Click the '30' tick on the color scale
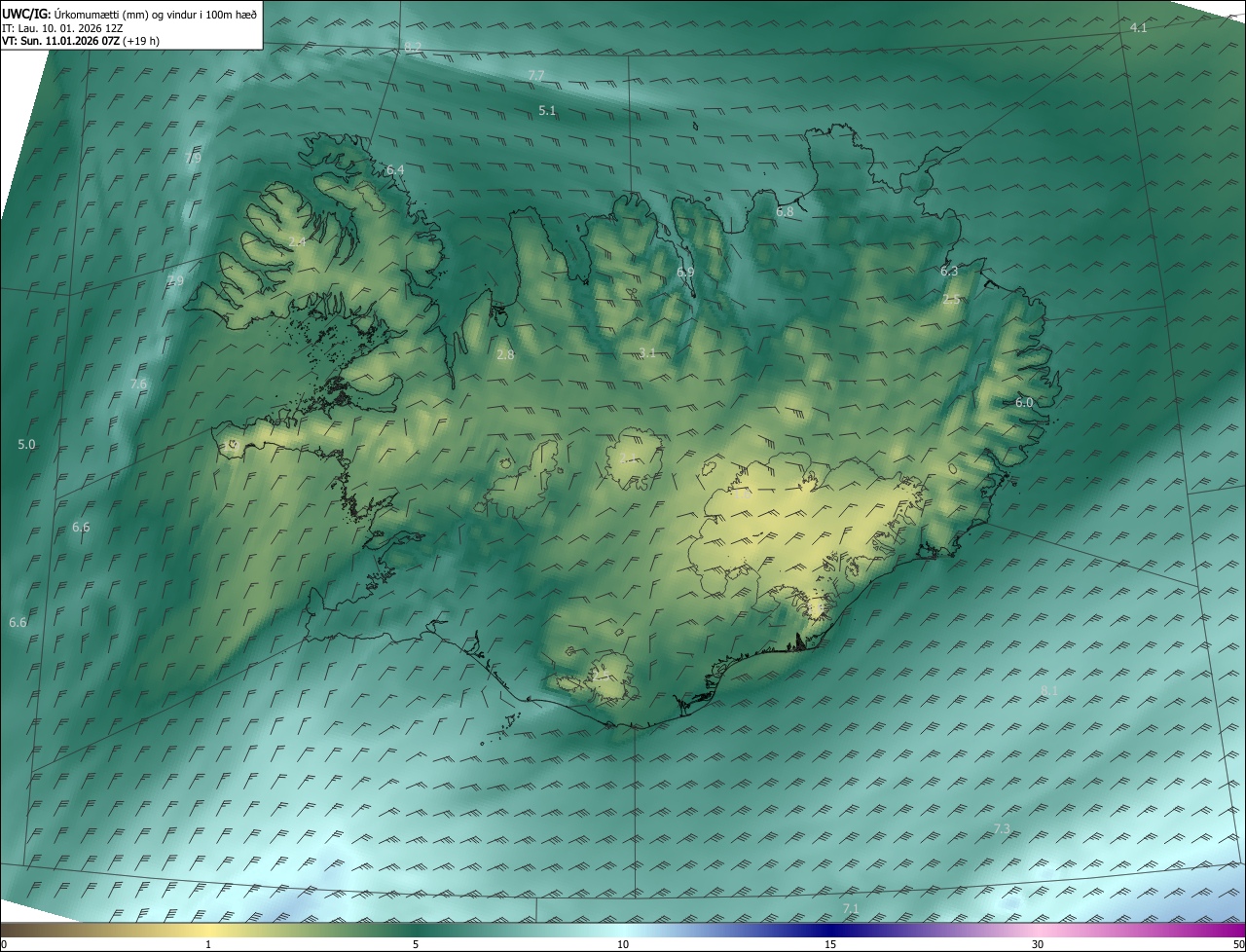Viewport: 1246px width, 952px height. (x=1038, y=944)
